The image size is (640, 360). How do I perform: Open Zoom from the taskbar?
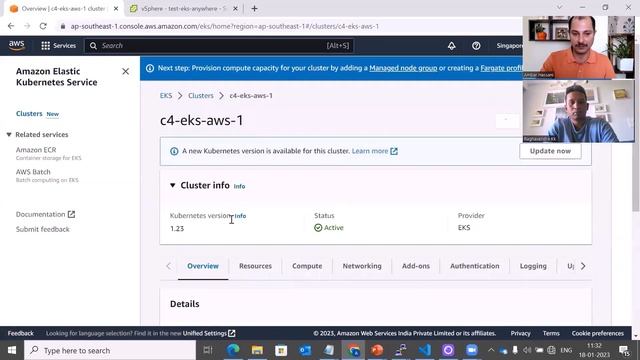point(471,350)
